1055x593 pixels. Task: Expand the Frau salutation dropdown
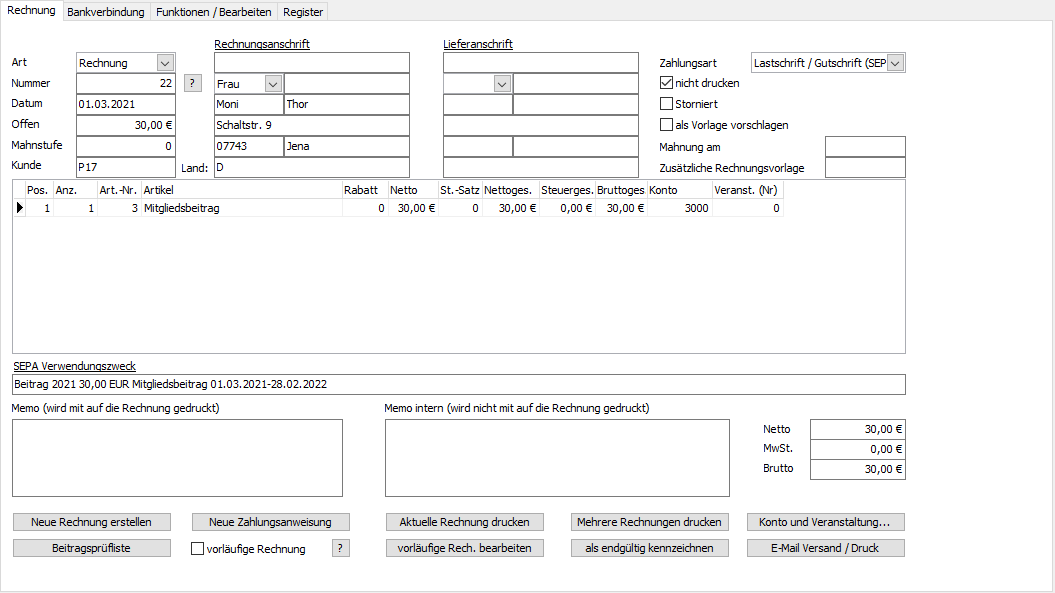(x=272, y=84)
